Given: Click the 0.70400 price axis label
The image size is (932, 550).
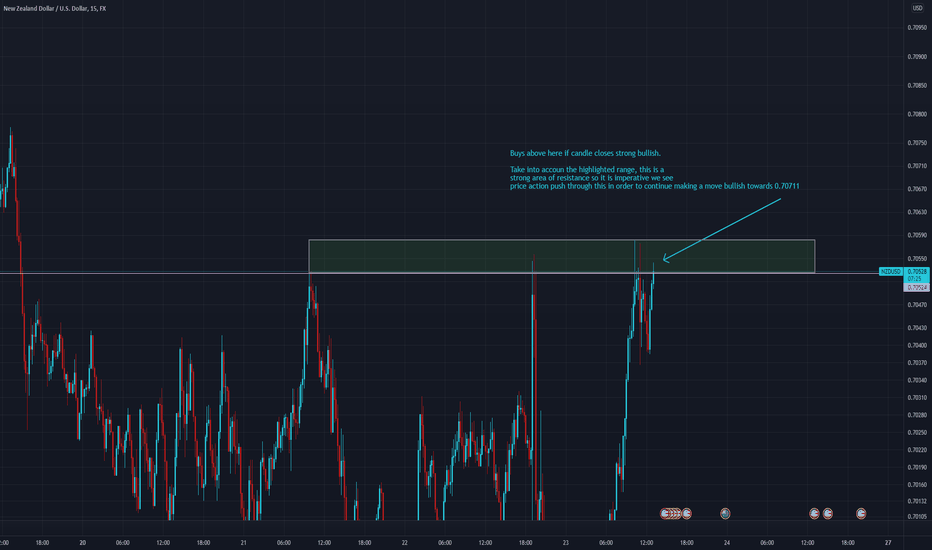Looking at the screenshot, I should 917,345.
